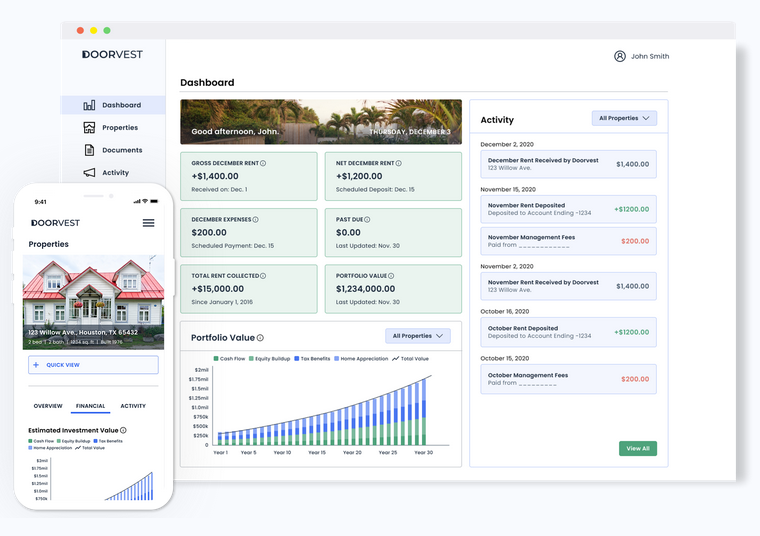Click the Equity Buildup legend swatch in desktop chart
The image size is (760, 536).
251,359
